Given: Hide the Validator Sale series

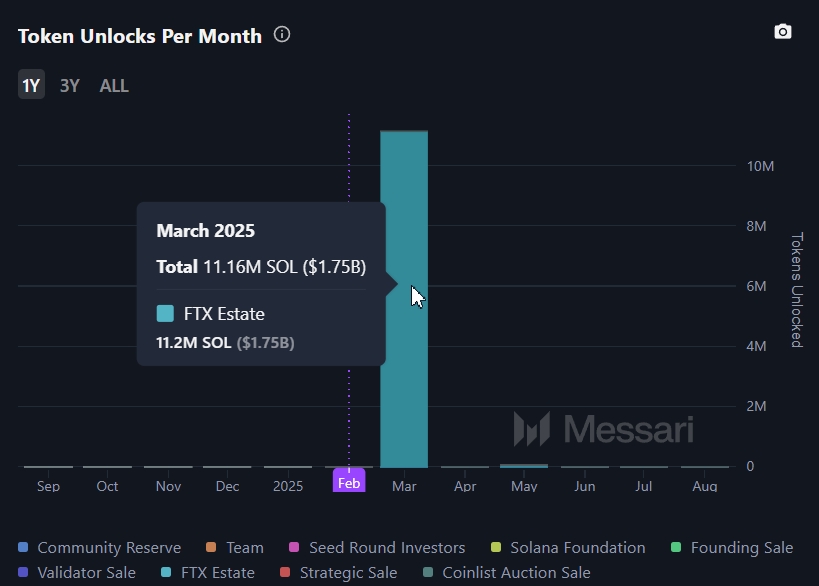Looking at the screenshot, I should coord(76,573).
